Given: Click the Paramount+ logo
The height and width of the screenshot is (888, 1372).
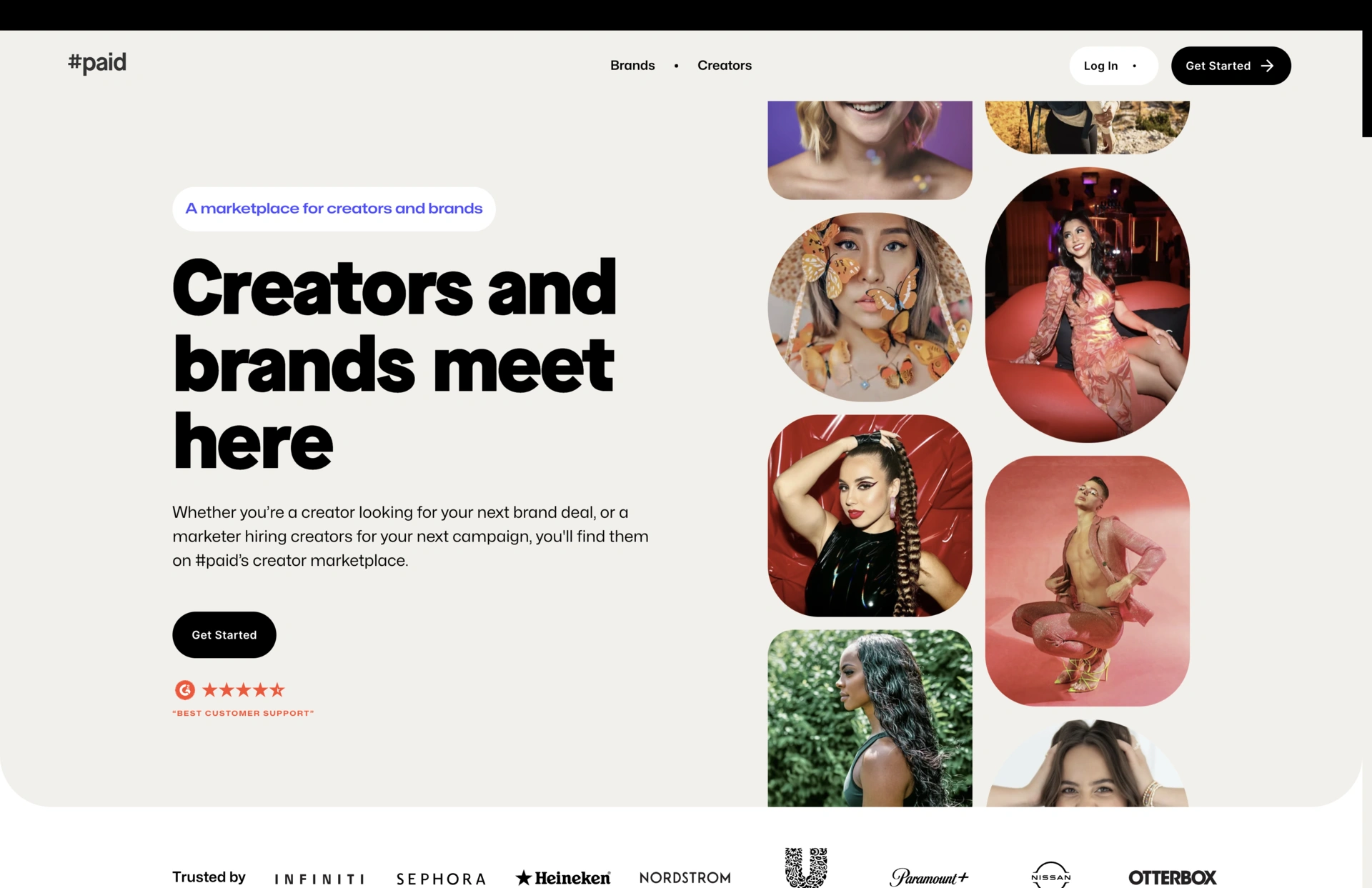Looking at the screenshot, I should 929,877.
